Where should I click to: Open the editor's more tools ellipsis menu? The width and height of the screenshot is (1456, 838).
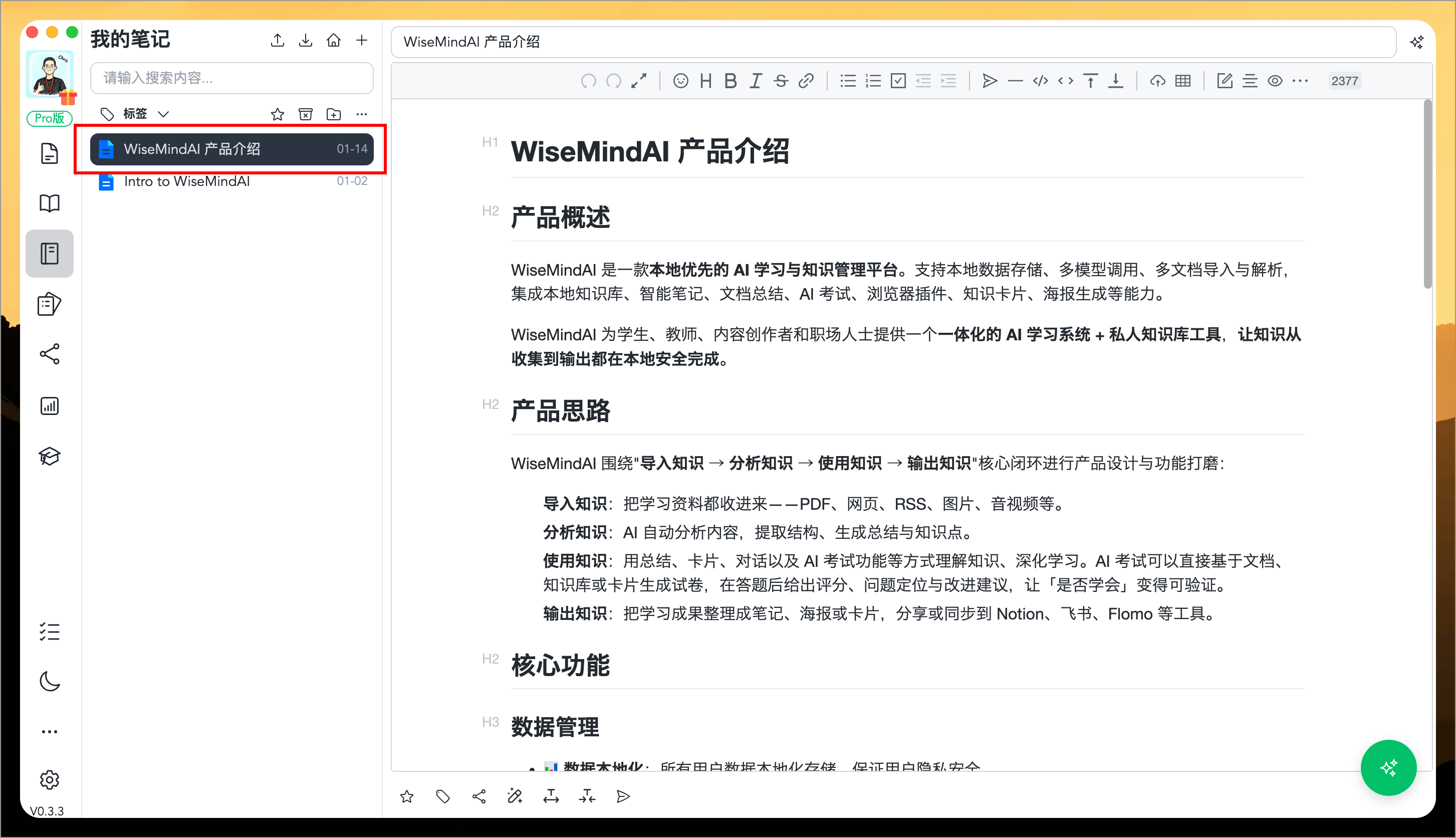click(x=1300, y=81)
